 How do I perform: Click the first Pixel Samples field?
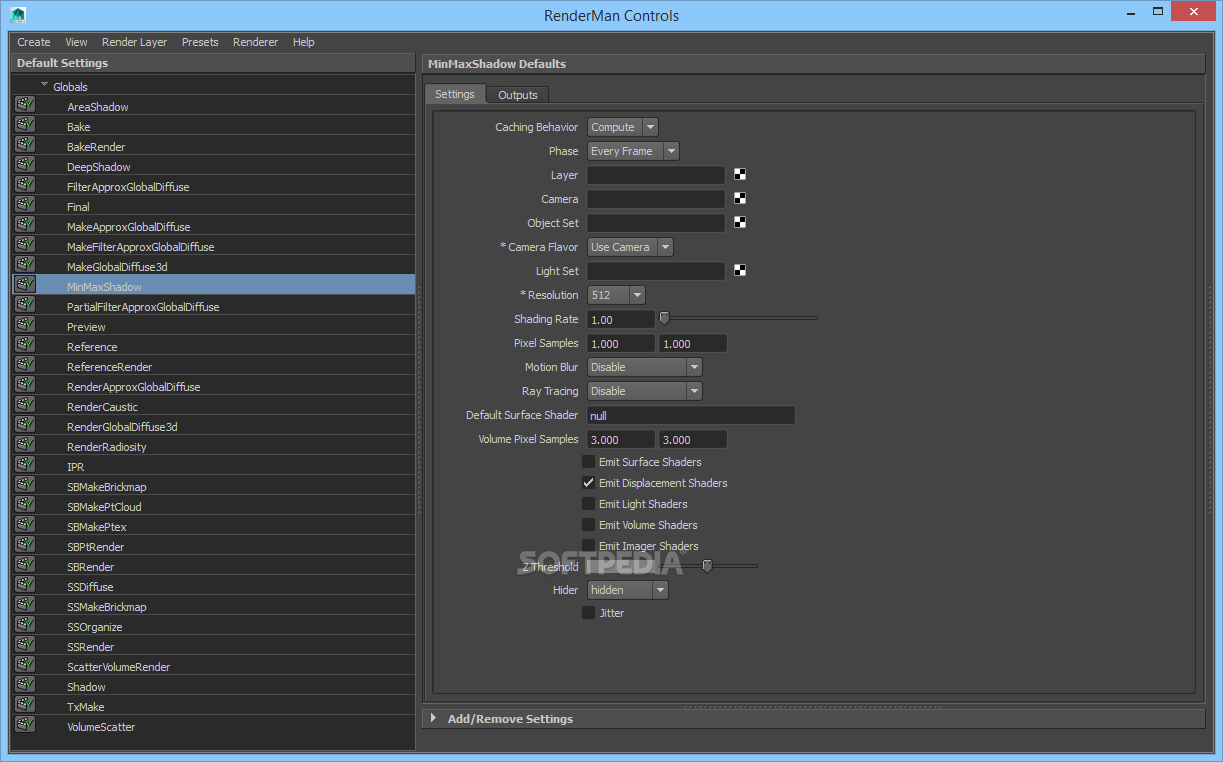pyautogui.click(x=621, y=343)
